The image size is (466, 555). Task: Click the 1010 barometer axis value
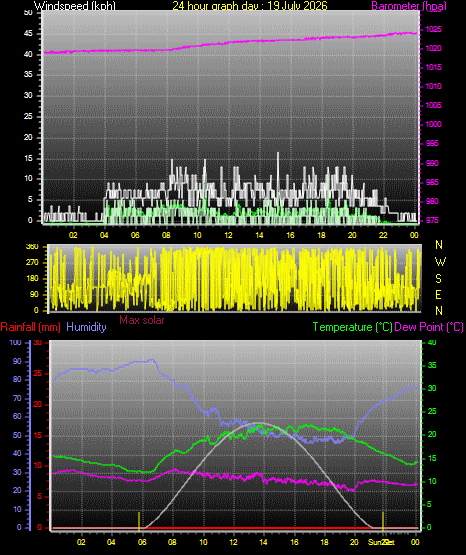[x=433, y=86]
